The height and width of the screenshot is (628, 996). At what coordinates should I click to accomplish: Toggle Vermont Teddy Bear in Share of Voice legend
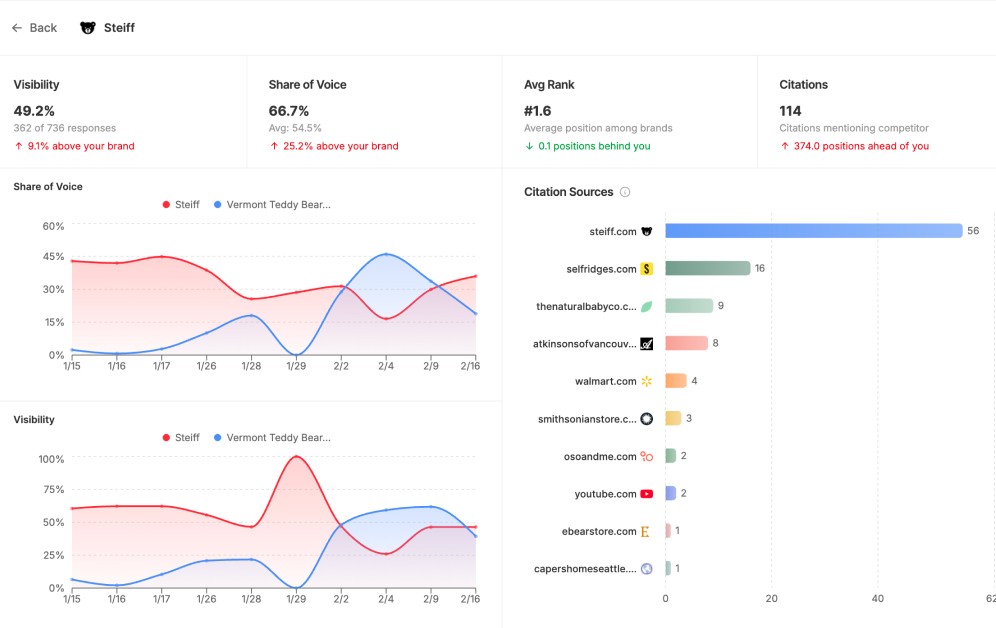[273, 204]
